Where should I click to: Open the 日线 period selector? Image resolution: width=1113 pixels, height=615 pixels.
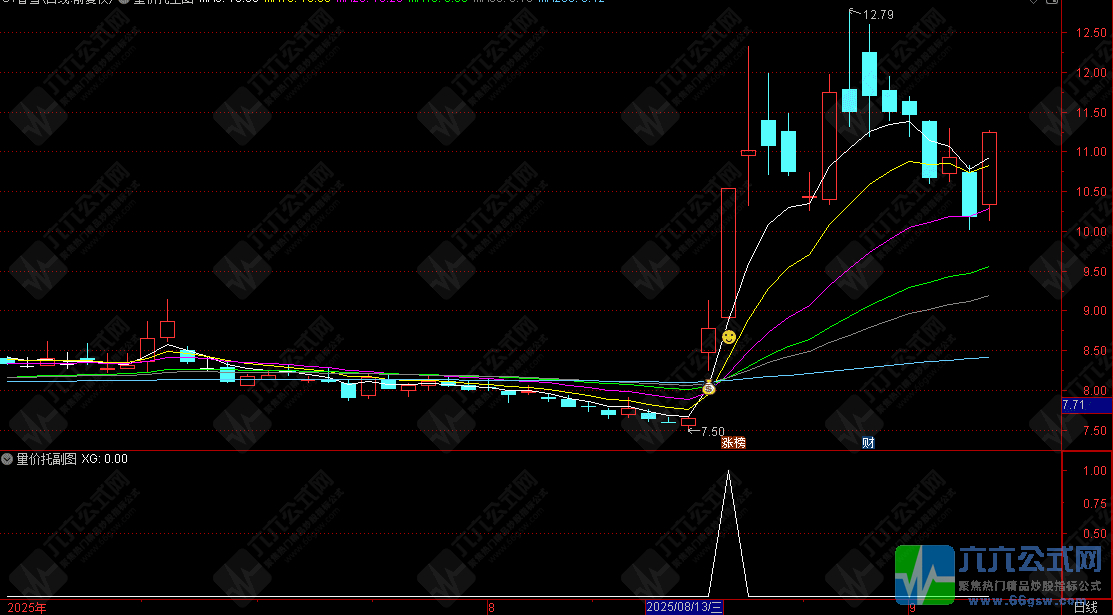tap(1085, 607)
